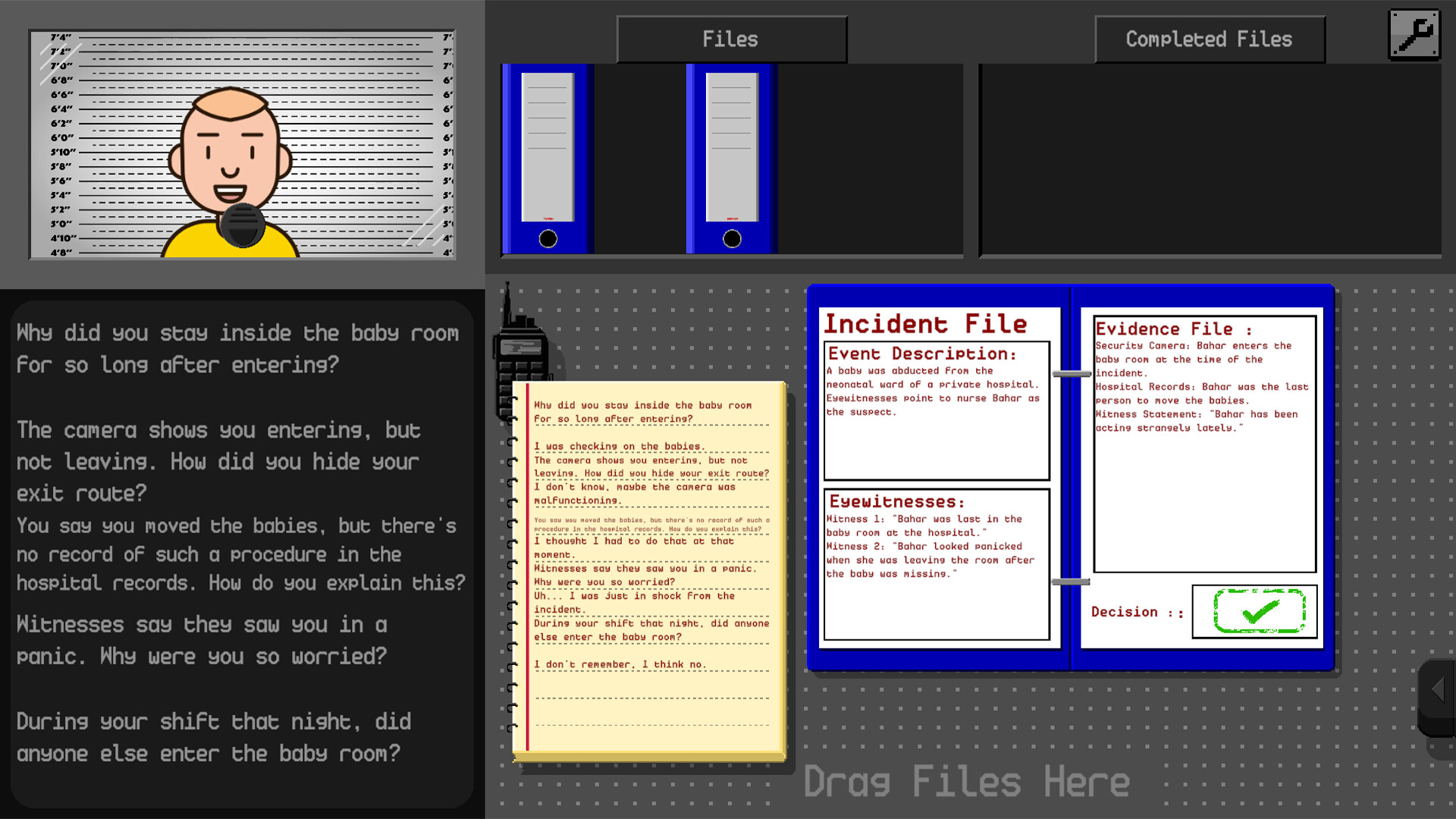Click the suspect's face in the lineup
Viewport: 1456px width, 819px height.
(231, 155)
